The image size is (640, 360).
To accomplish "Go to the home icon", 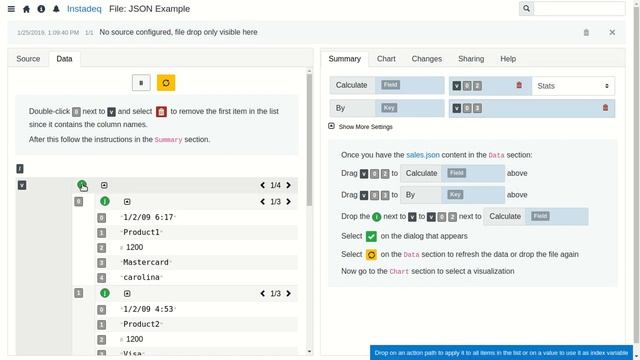I will pyautogui.click(x=27, y=9).
